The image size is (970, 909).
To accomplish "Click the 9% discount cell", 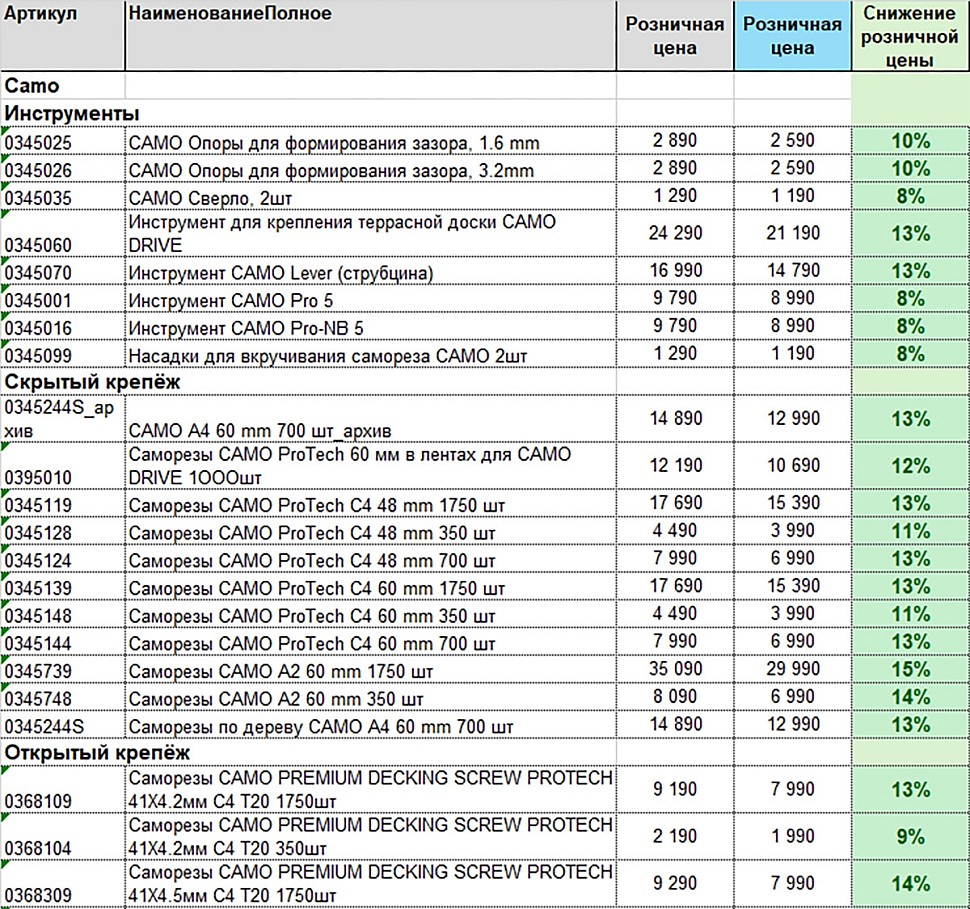I will [x=910, y=837].
